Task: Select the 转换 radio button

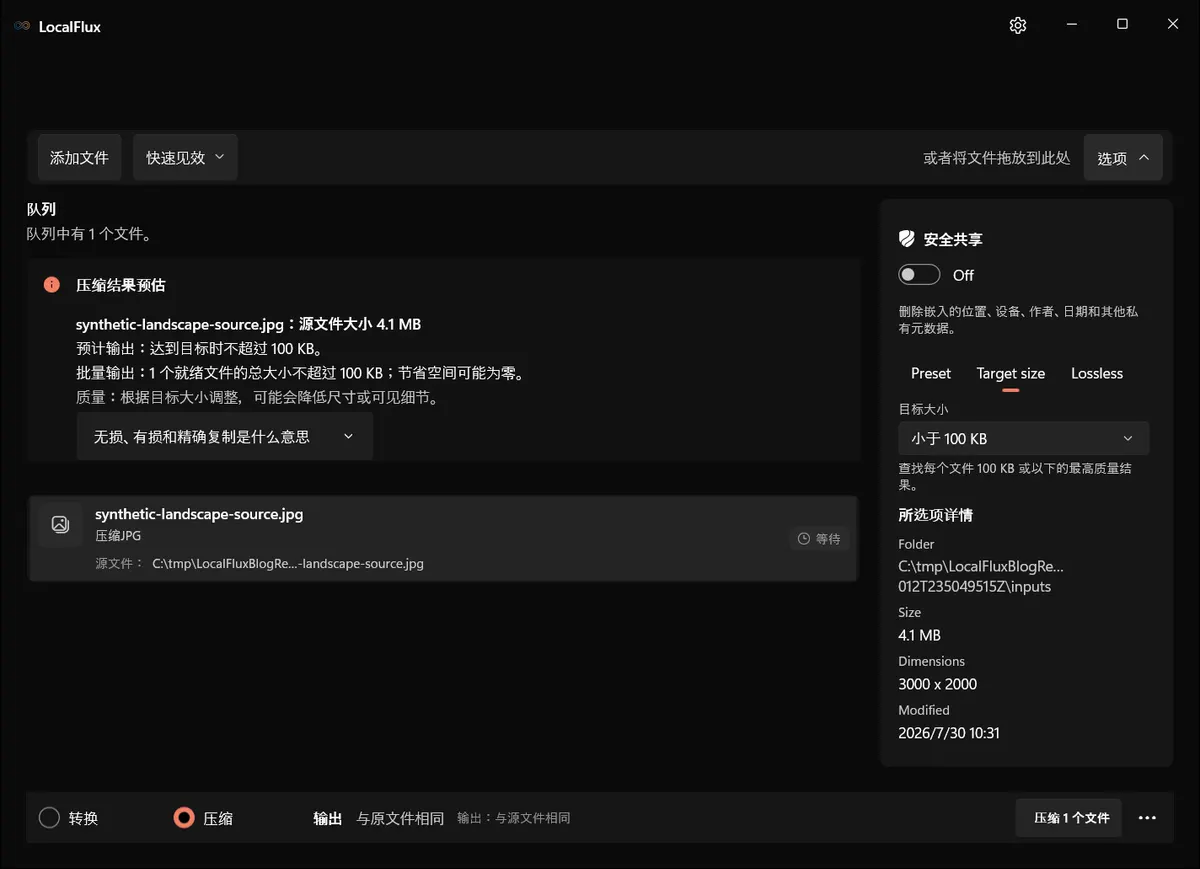Action: 50,818
